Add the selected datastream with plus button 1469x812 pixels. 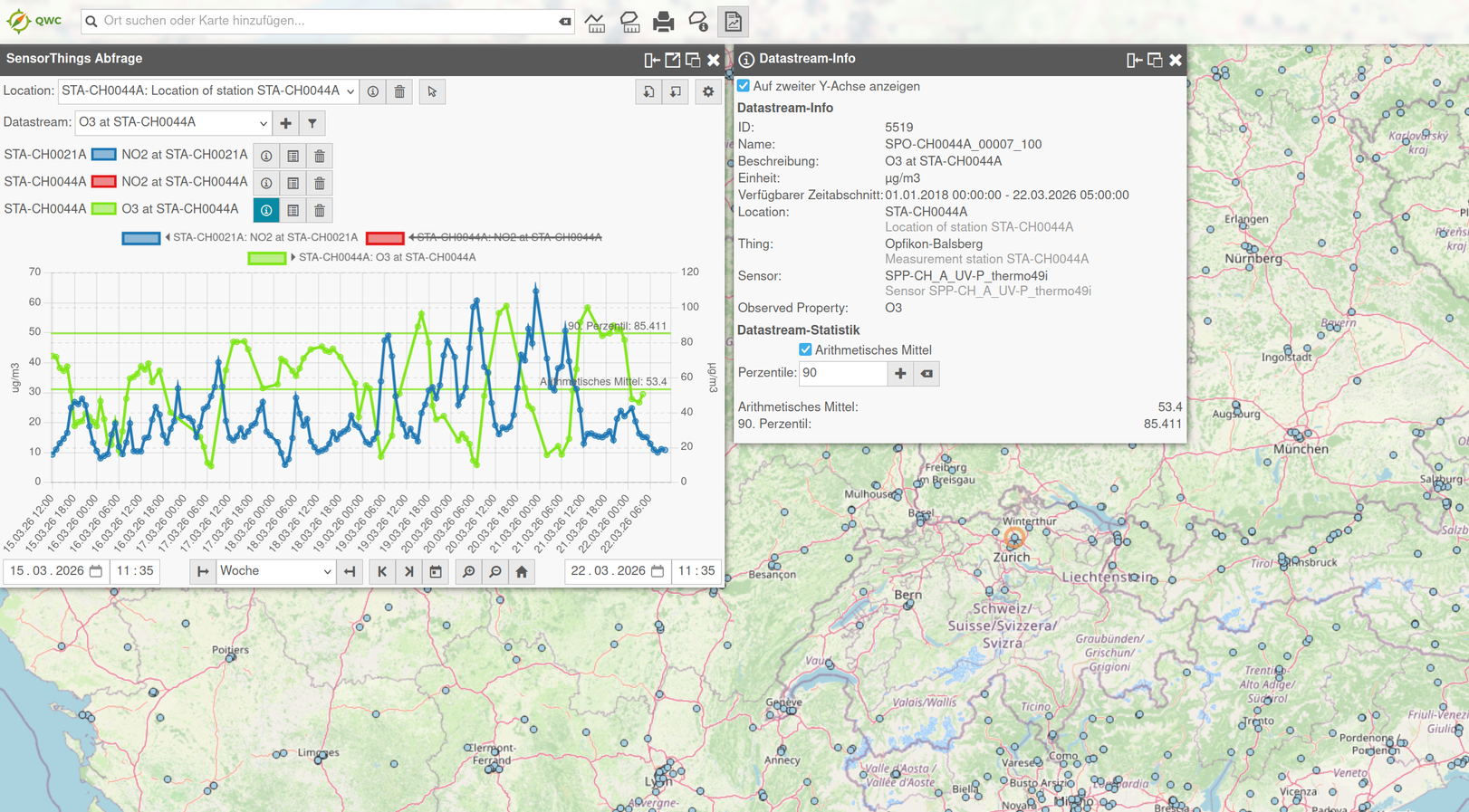pos(285,123)
